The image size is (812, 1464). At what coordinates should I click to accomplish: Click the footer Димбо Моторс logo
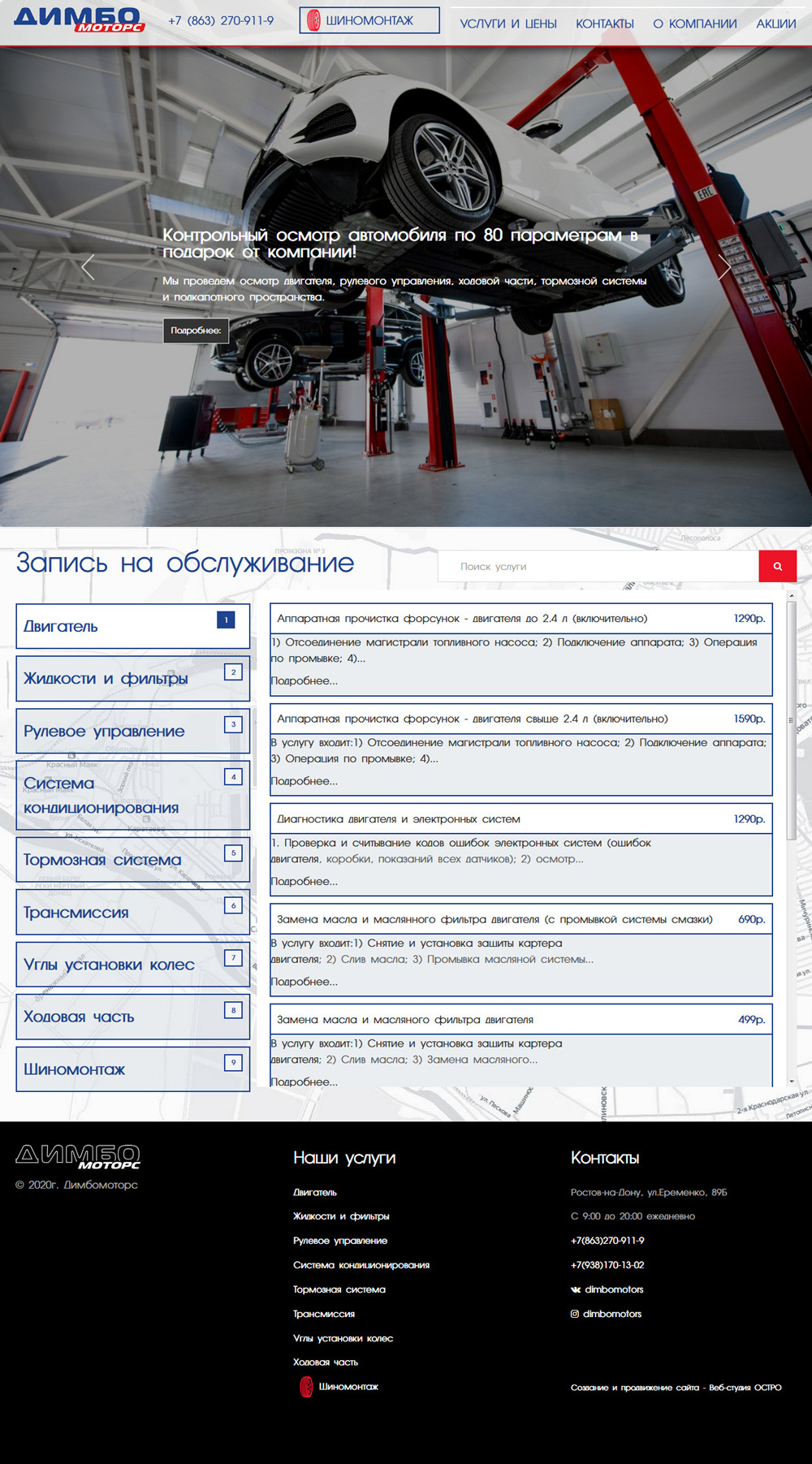click(x=78, y=1156)
